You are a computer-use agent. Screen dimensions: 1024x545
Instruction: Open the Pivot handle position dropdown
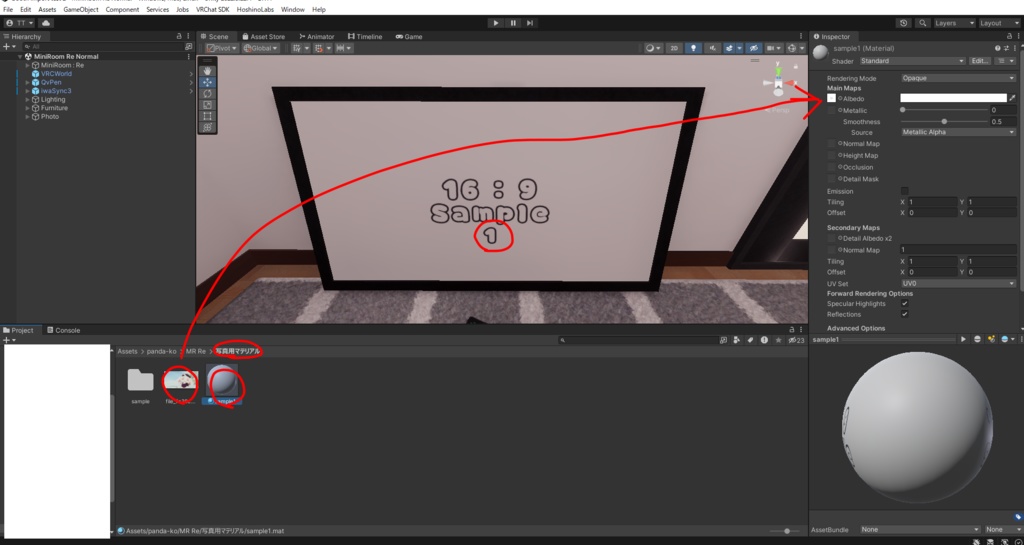(222, 48)
